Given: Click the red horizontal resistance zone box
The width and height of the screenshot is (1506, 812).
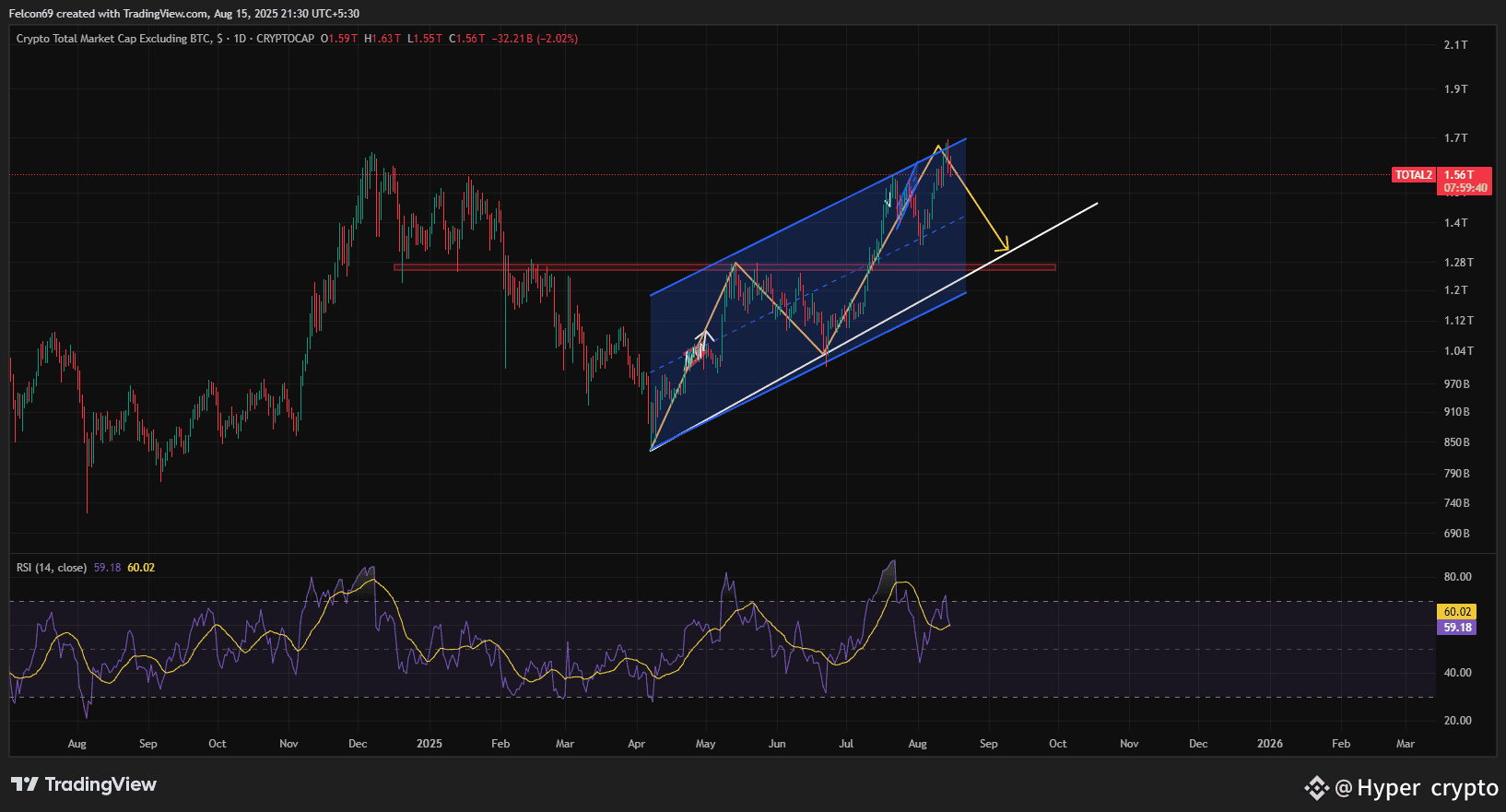Looking at the screenshot, I should [x=724, y=268].
